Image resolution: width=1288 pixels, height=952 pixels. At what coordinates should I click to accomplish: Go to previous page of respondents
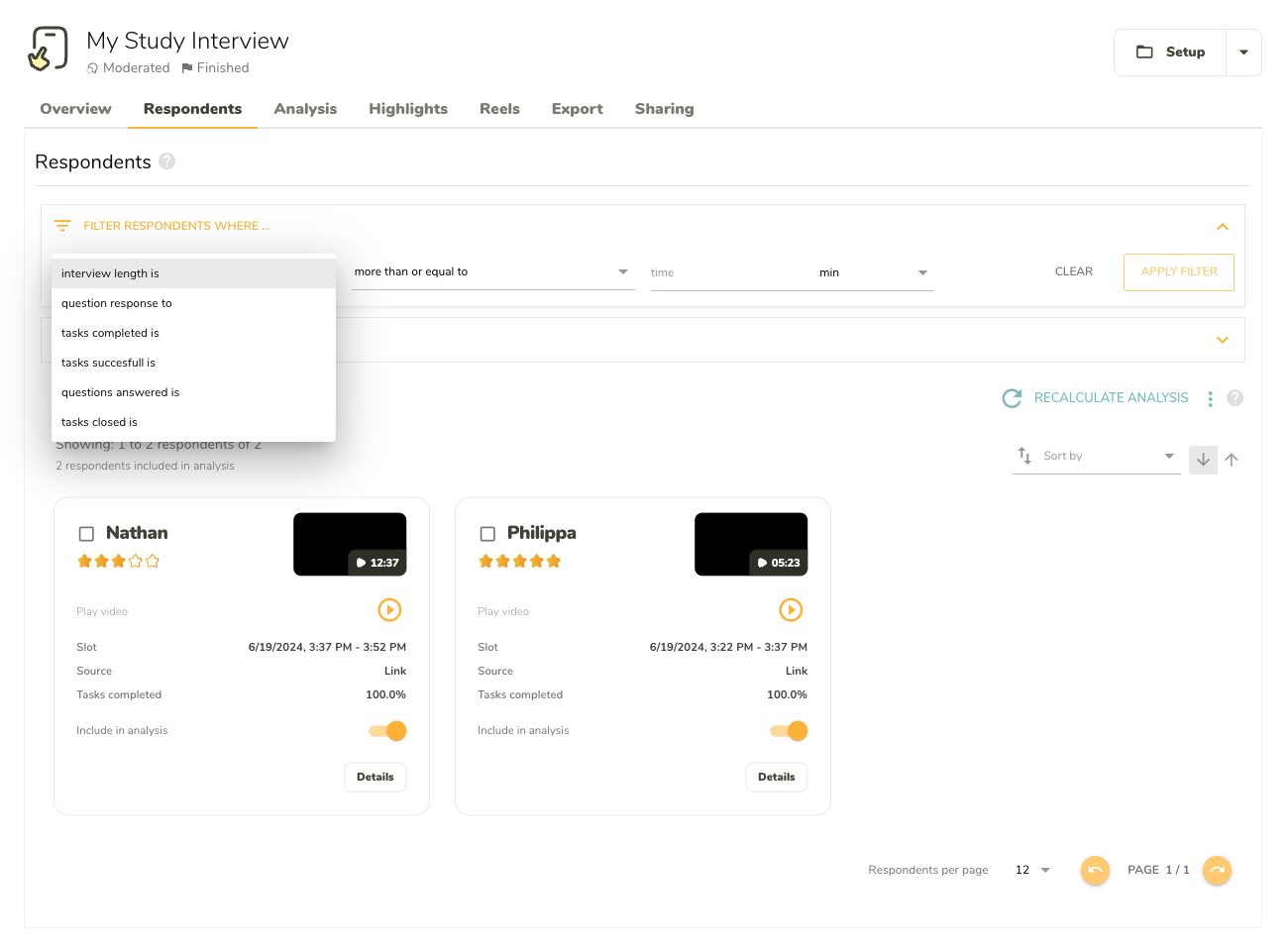1095,870
